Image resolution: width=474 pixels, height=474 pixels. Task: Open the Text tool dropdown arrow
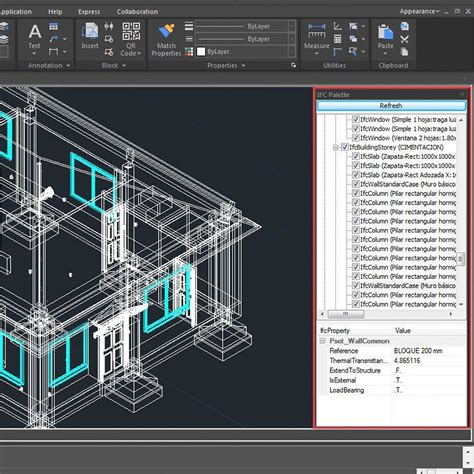34,53
